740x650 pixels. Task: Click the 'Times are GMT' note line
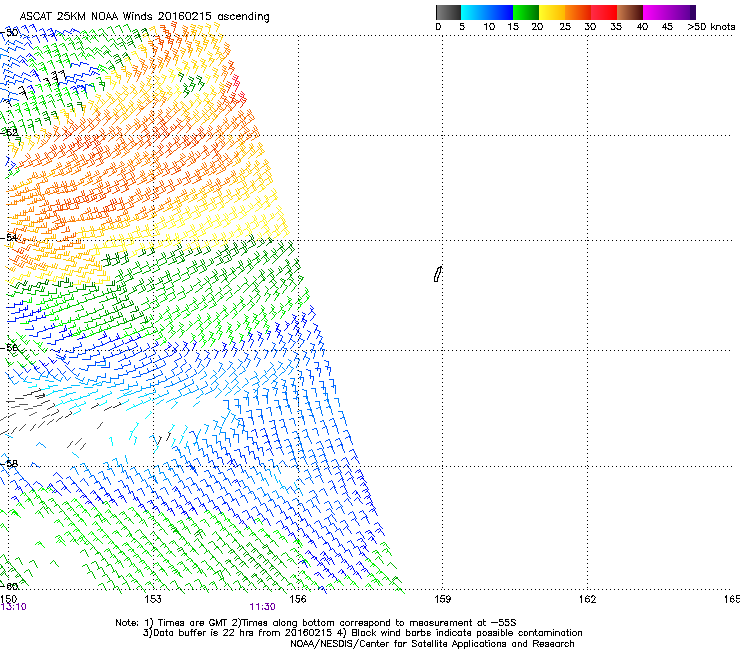(316, 623)
